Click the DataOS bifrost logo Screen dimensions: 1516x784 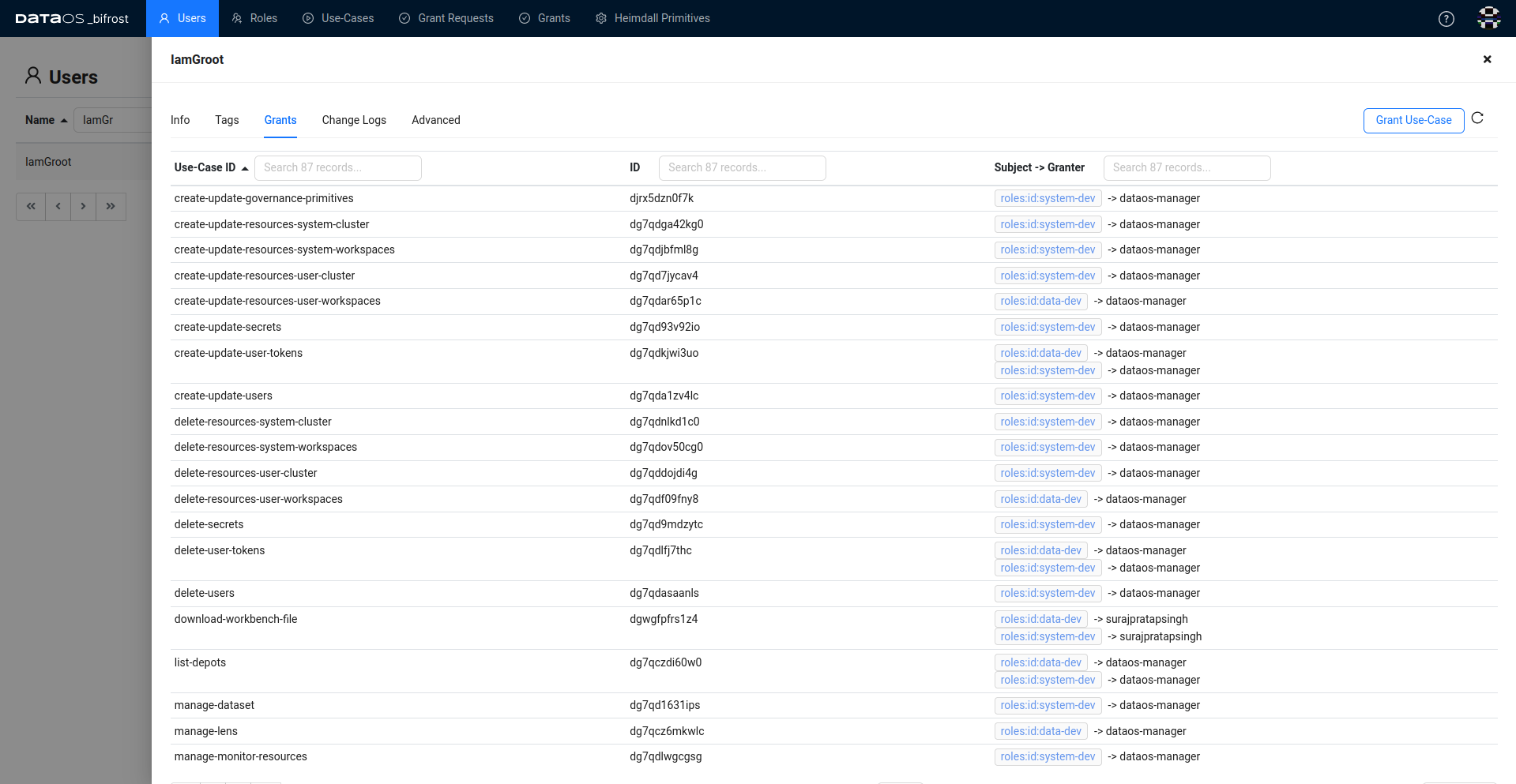(x=72, y=18)
